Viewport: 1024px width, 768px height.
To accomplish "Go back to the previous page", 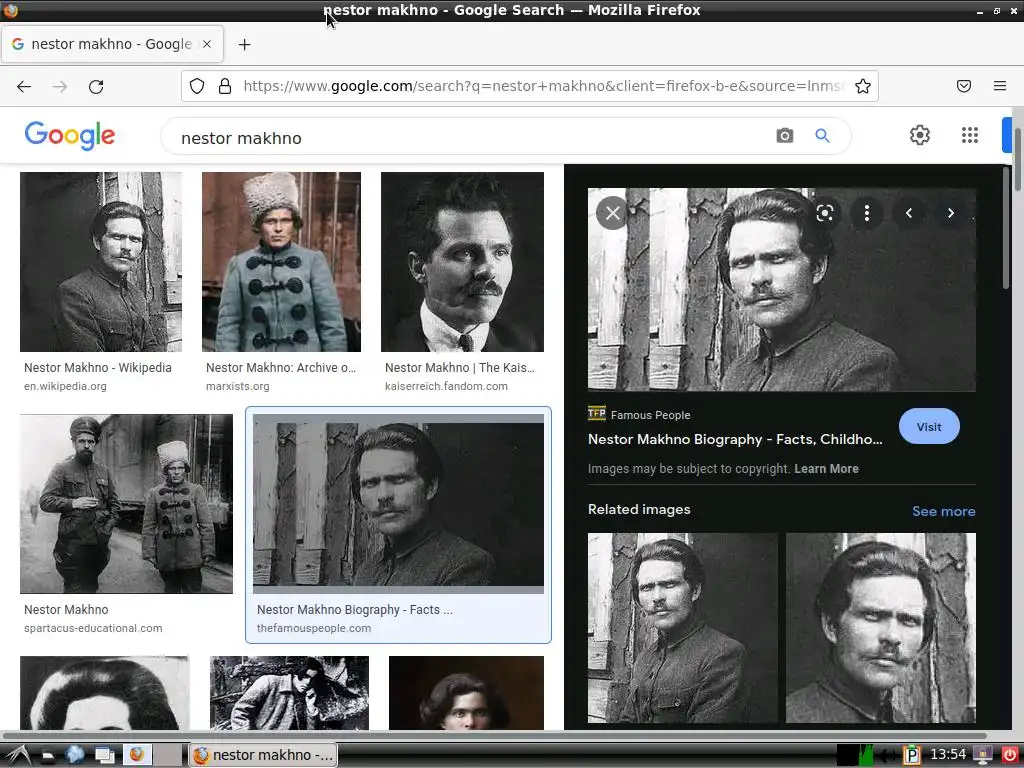I will point(24,86).
